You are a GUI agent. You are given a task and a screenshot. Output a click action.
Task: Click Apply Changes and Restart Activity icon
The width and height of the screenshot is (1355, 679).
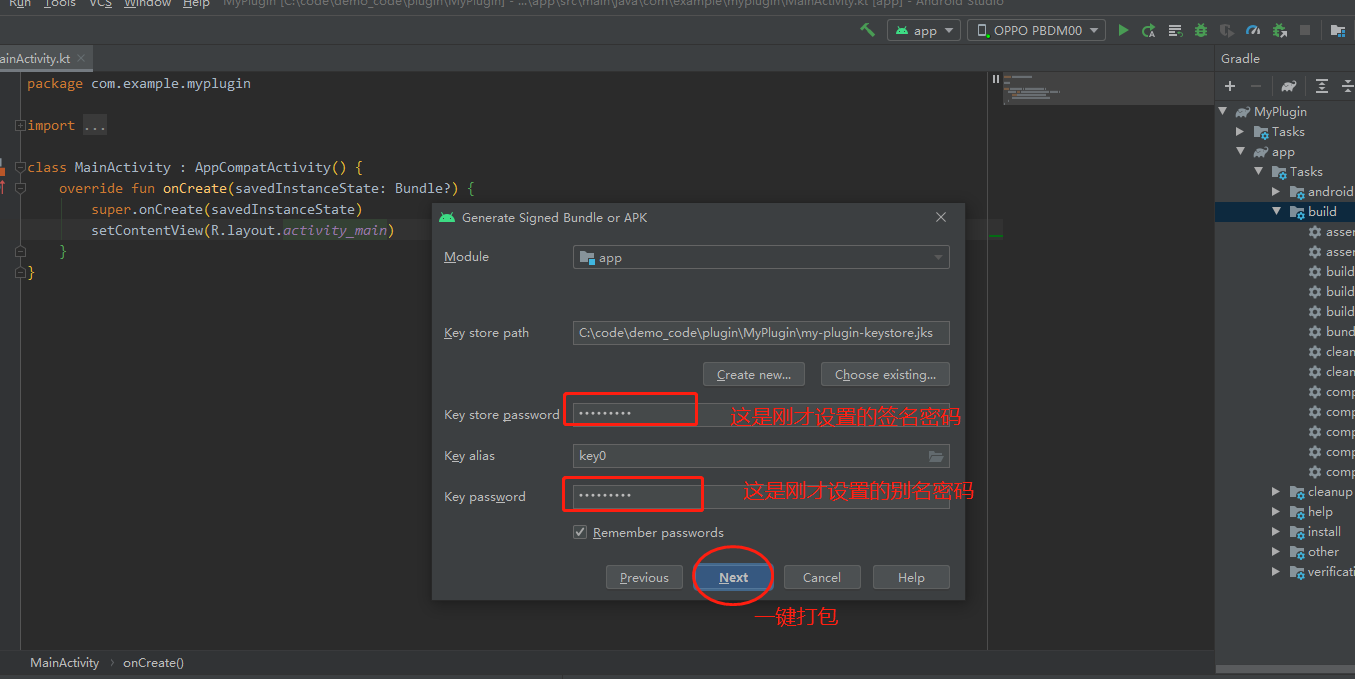[x=1149, y=30]
